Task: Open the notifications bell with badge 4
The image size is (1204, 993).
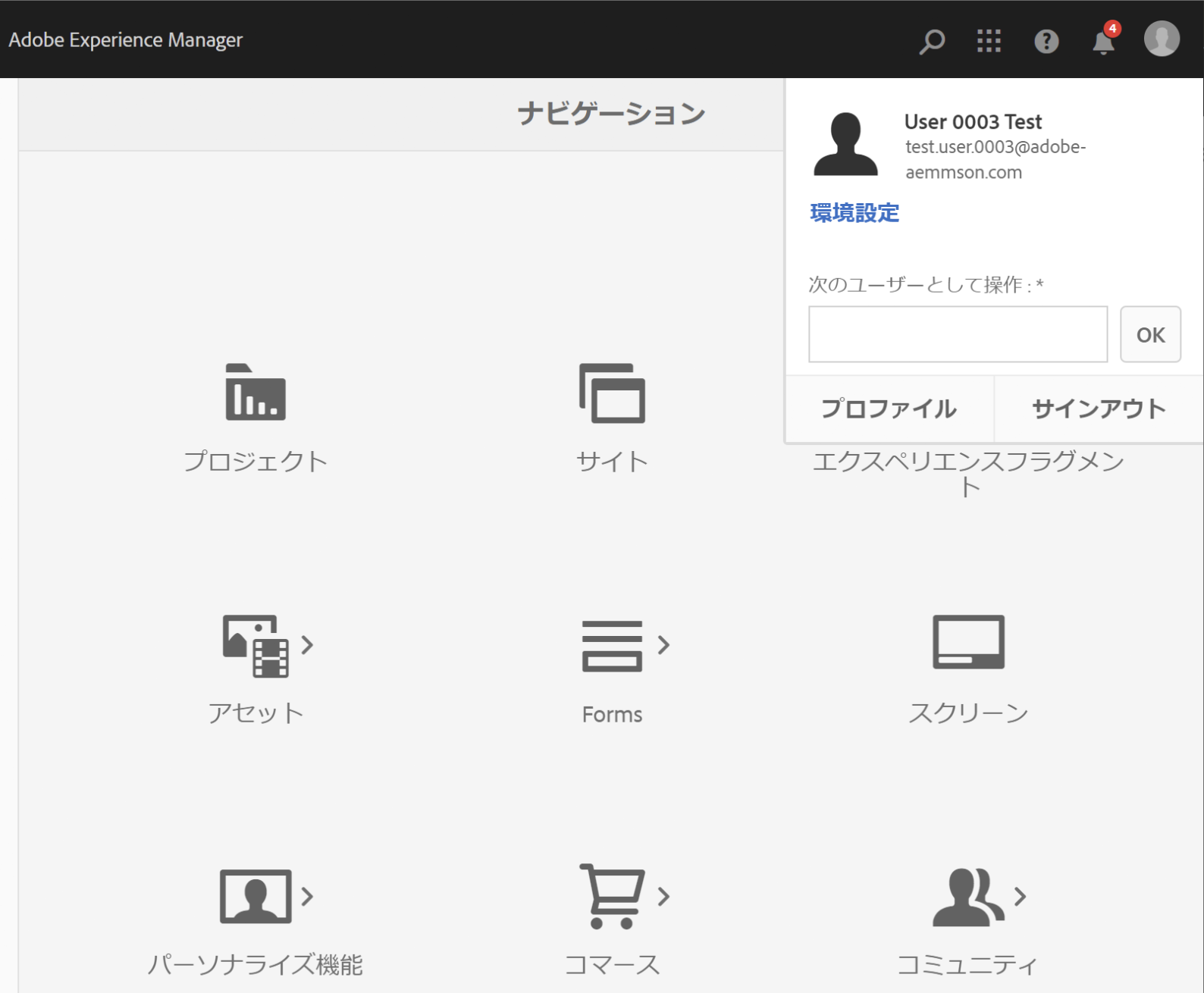Action: coord(1105,39)
